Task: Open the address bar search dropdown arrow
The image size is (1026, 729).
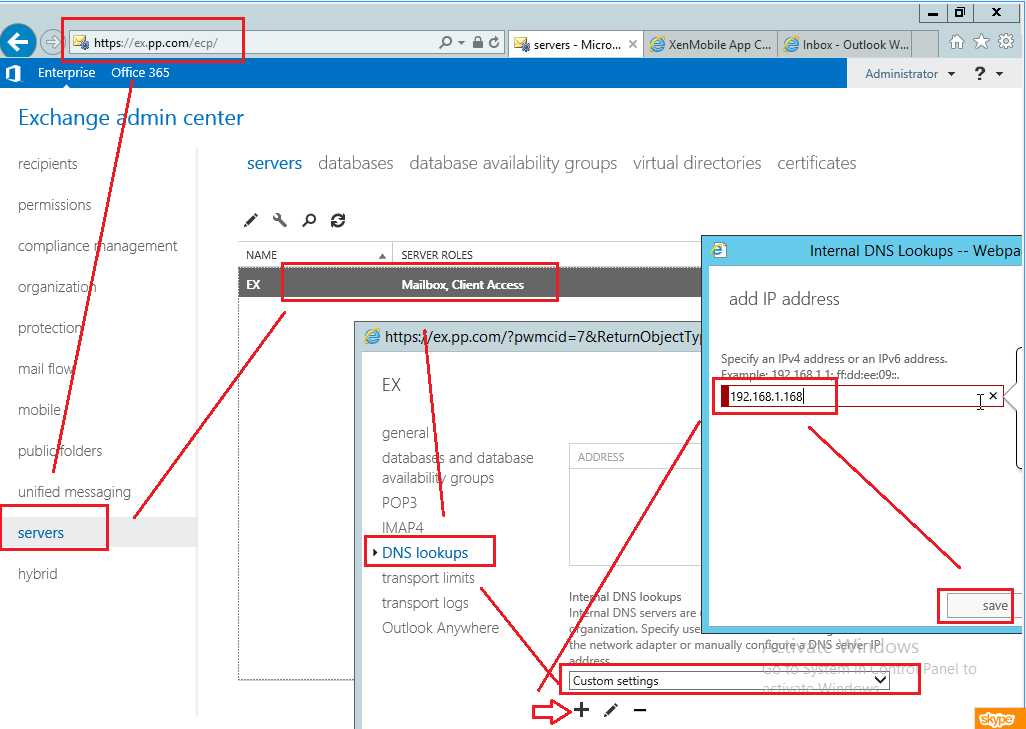Action: pos(461,43)
